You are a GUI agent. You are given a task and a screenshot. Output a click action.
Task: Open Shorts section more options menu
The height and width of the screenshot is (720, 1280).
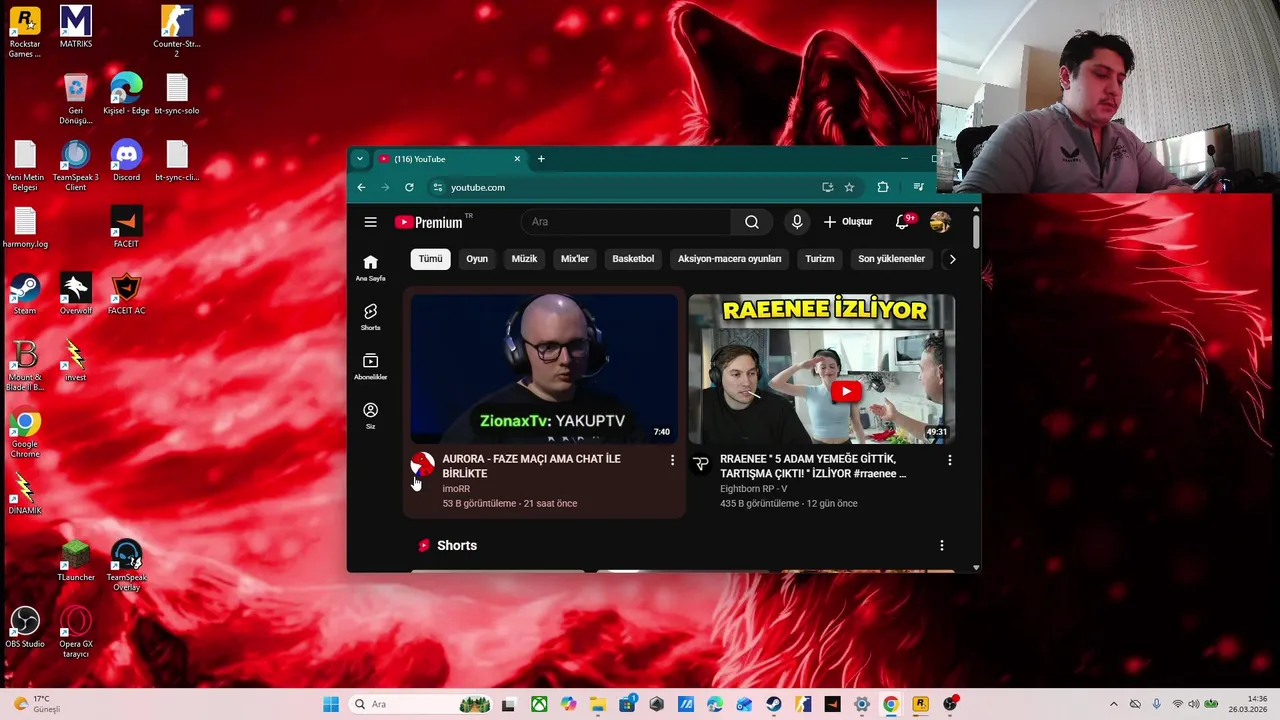(941, 545)
